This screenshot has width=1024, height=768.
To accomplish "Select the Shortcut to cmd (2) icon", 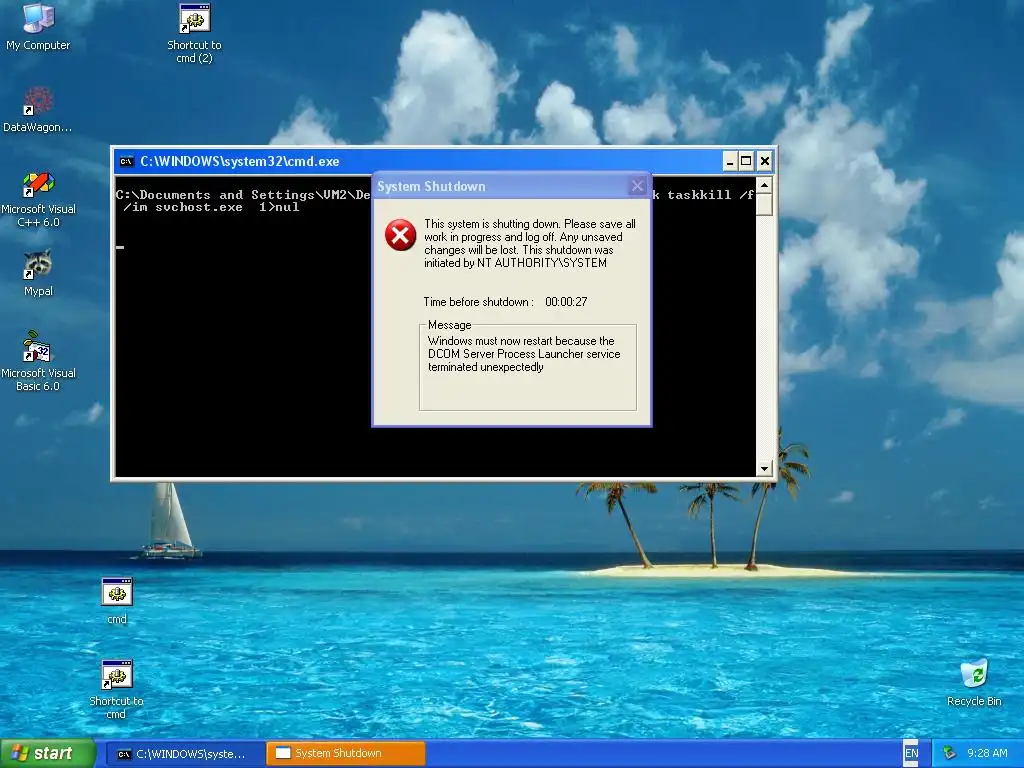I will [x=194, y=34].
